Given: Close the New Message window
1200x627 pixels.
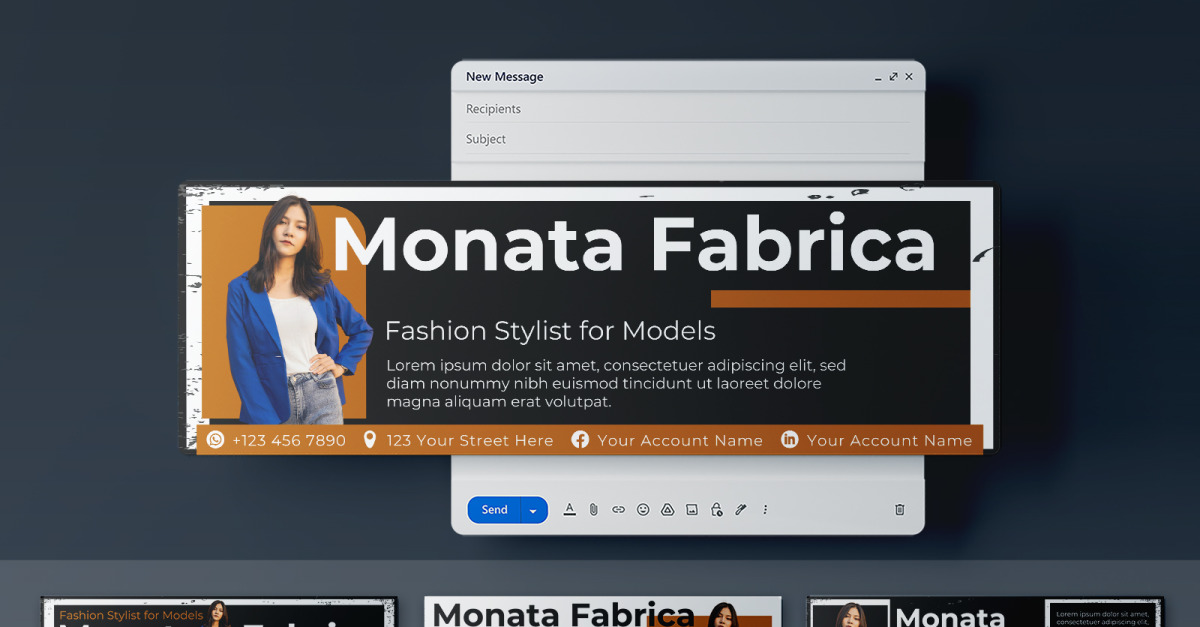Looking at the screenshot, I should point(909,77).
